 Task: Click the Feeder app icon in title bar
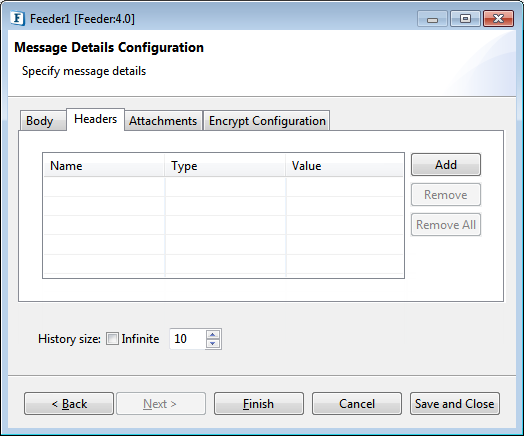[x=17, y=18]
